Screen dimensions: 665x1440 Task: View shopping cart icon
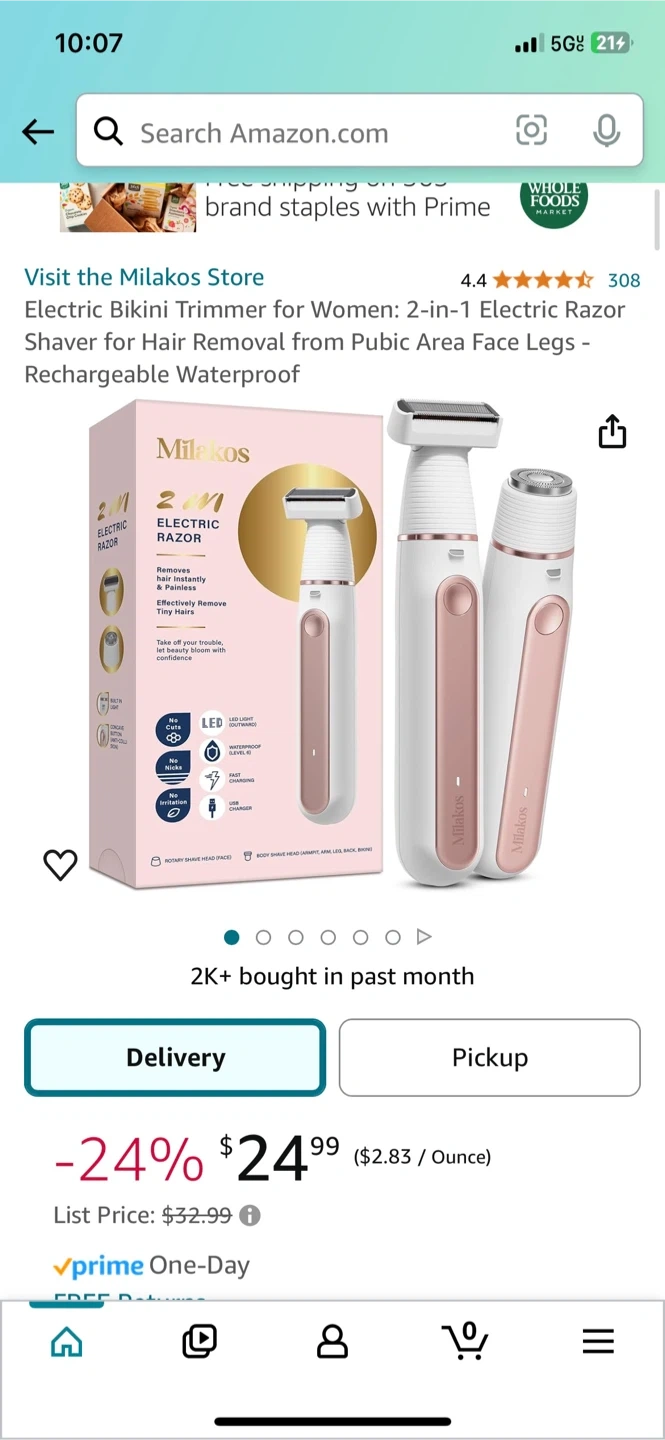click(x=465, y=1340)
